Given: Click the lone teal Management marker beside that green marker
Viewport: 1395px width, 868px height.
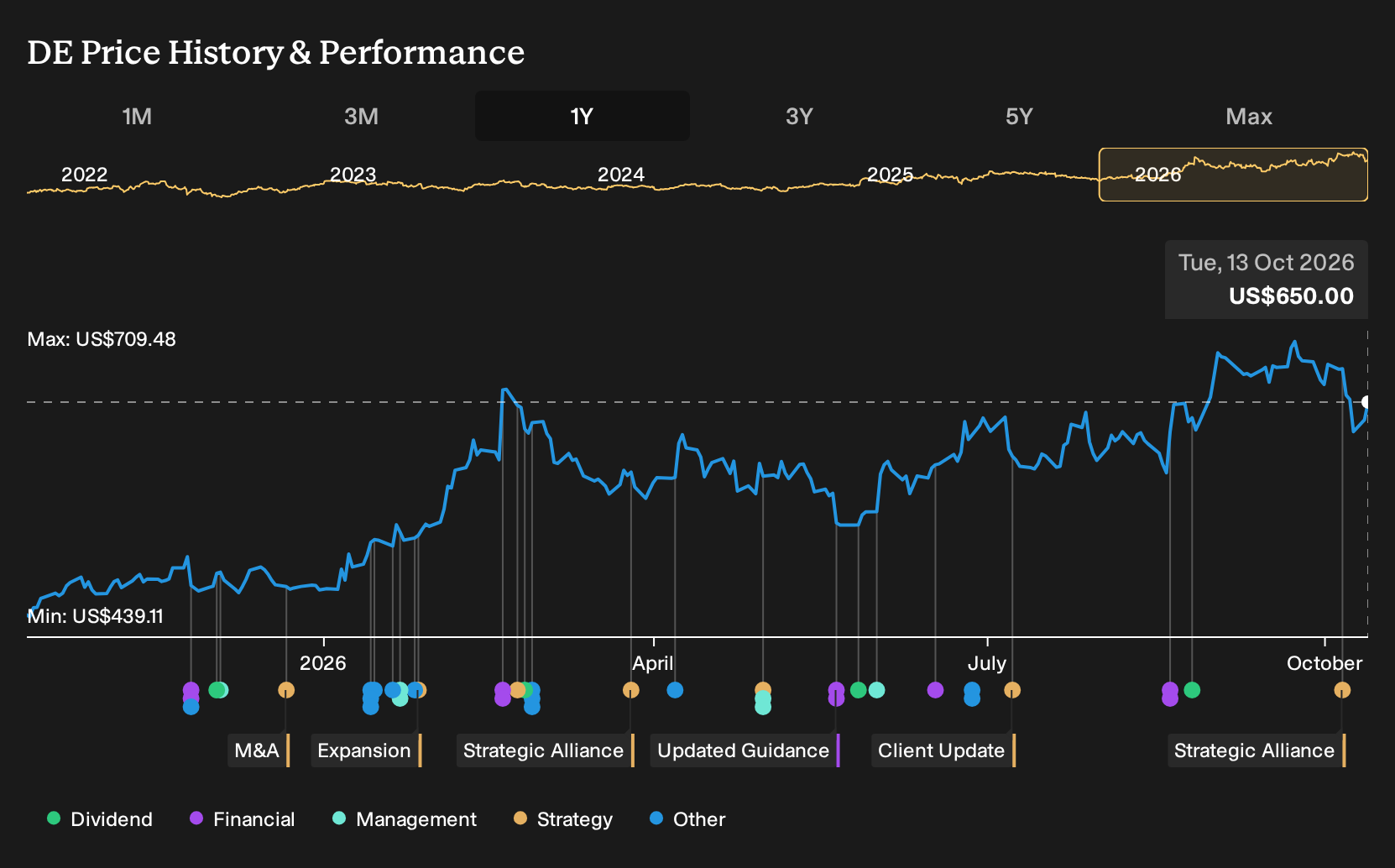Looking at the screenshot, I should tap(876, 690).
